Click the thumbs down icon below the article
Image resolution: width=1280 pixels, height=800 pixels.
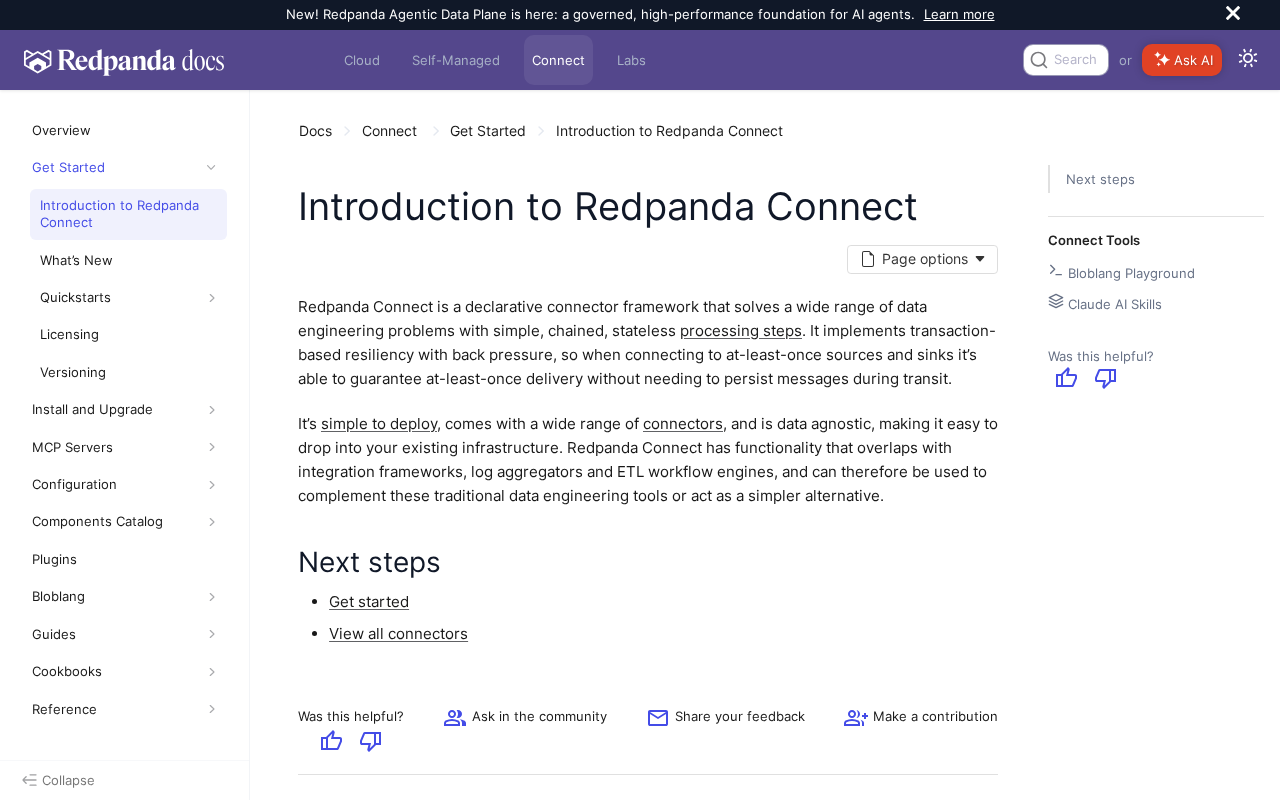point(371,741)
